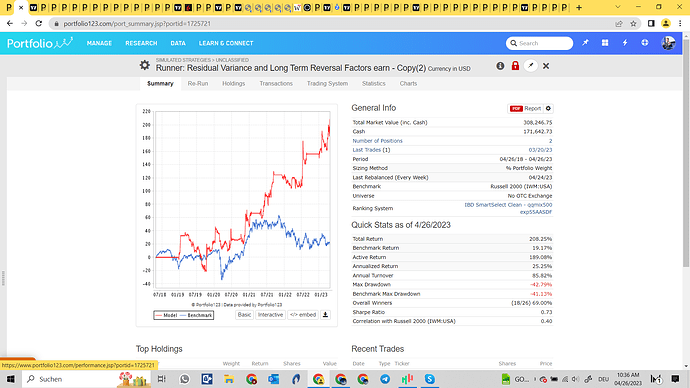The height and width of the screenshot is (388, 690).
Task: Click the Benchmark Russell 2000 (IWM:USA) value
Action: point(521,187)
